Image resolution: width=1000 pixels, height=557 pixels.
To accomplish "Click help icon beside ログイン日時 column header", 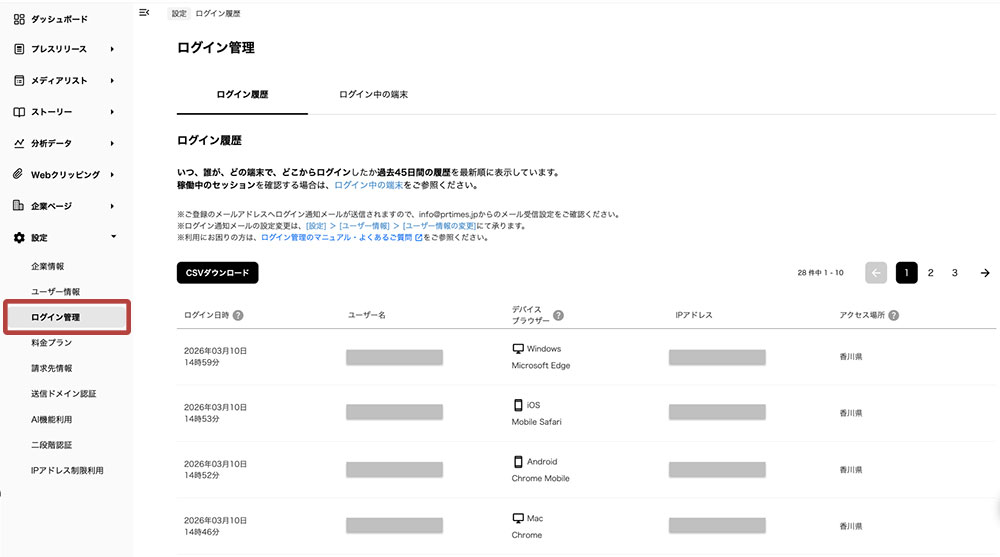I will tap(238, 315).
